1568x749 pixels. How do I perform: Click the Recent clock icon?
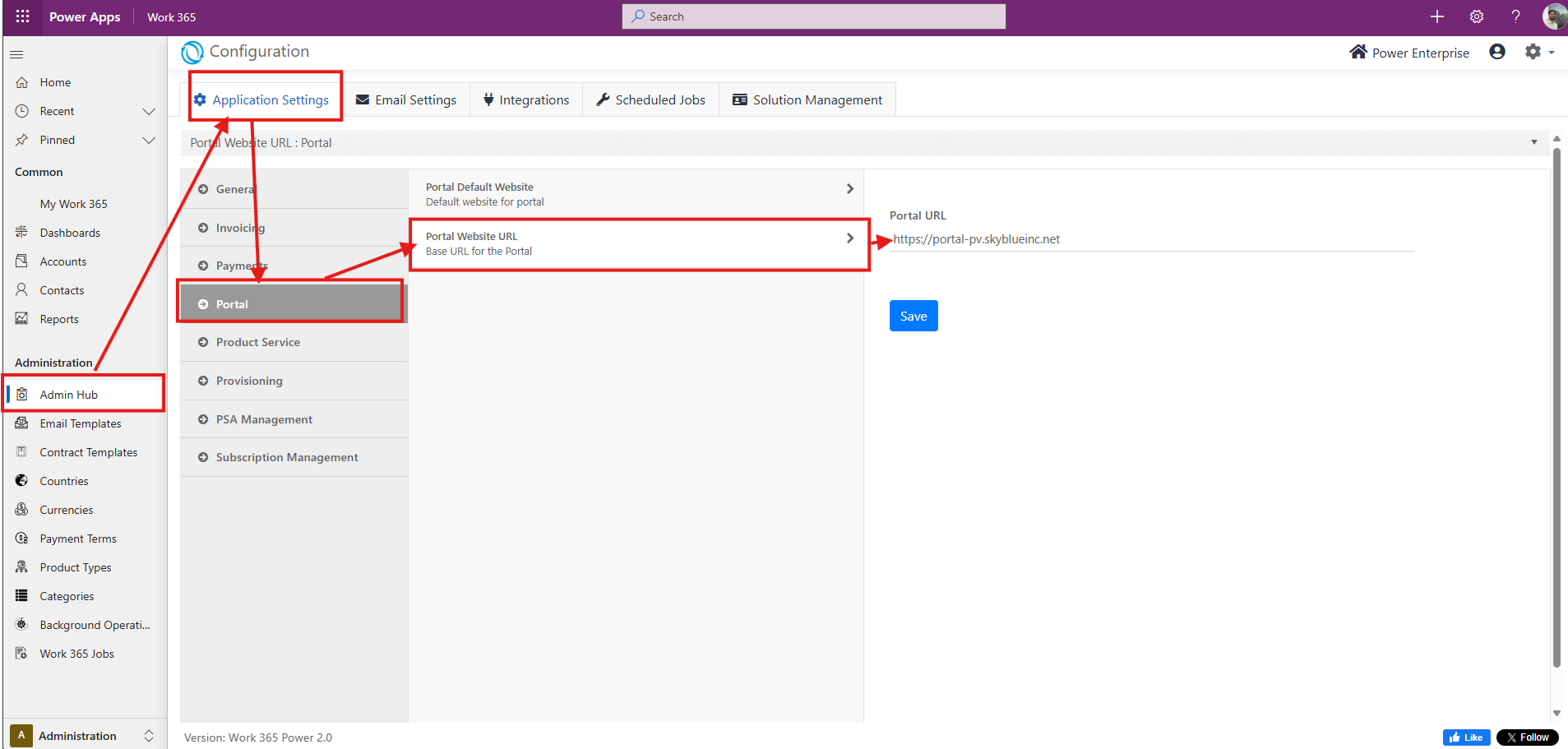(x=22, y=111)
